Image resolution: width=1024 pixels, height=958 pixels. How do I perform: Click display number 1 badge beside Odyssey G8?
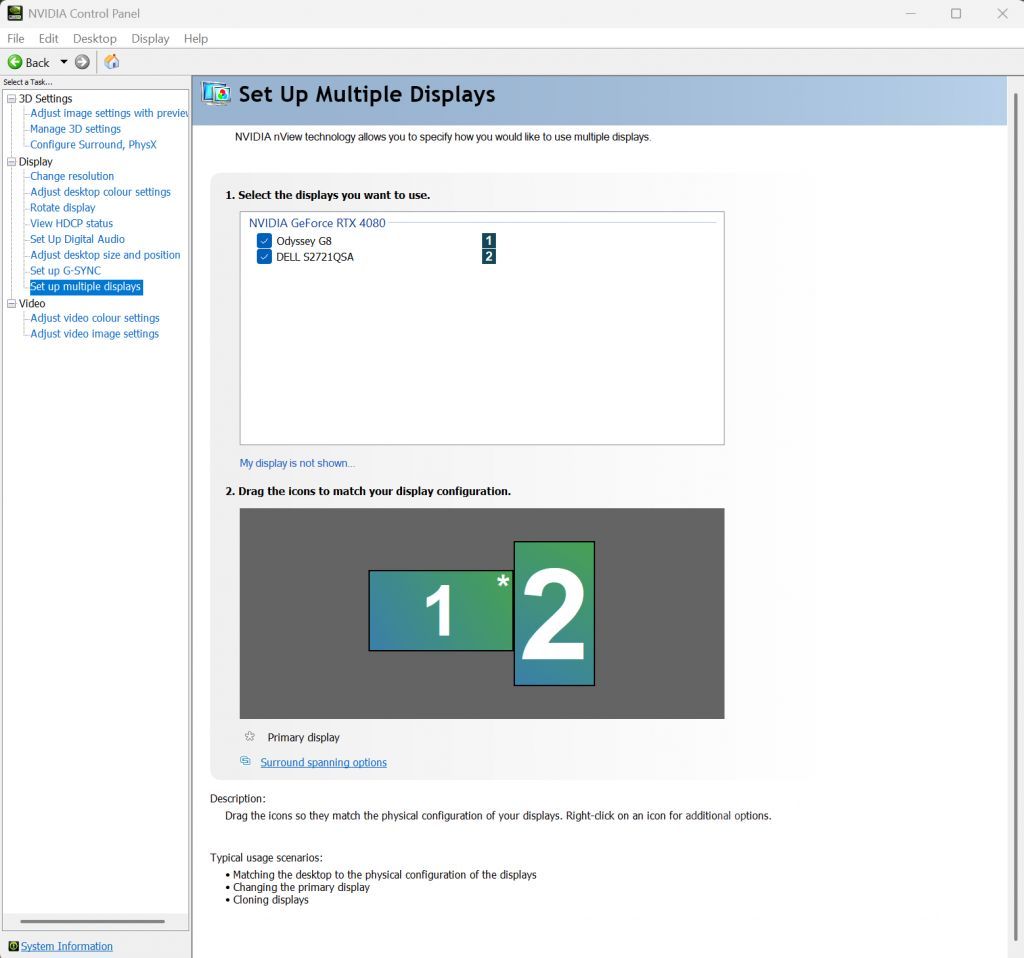(488, 241)
